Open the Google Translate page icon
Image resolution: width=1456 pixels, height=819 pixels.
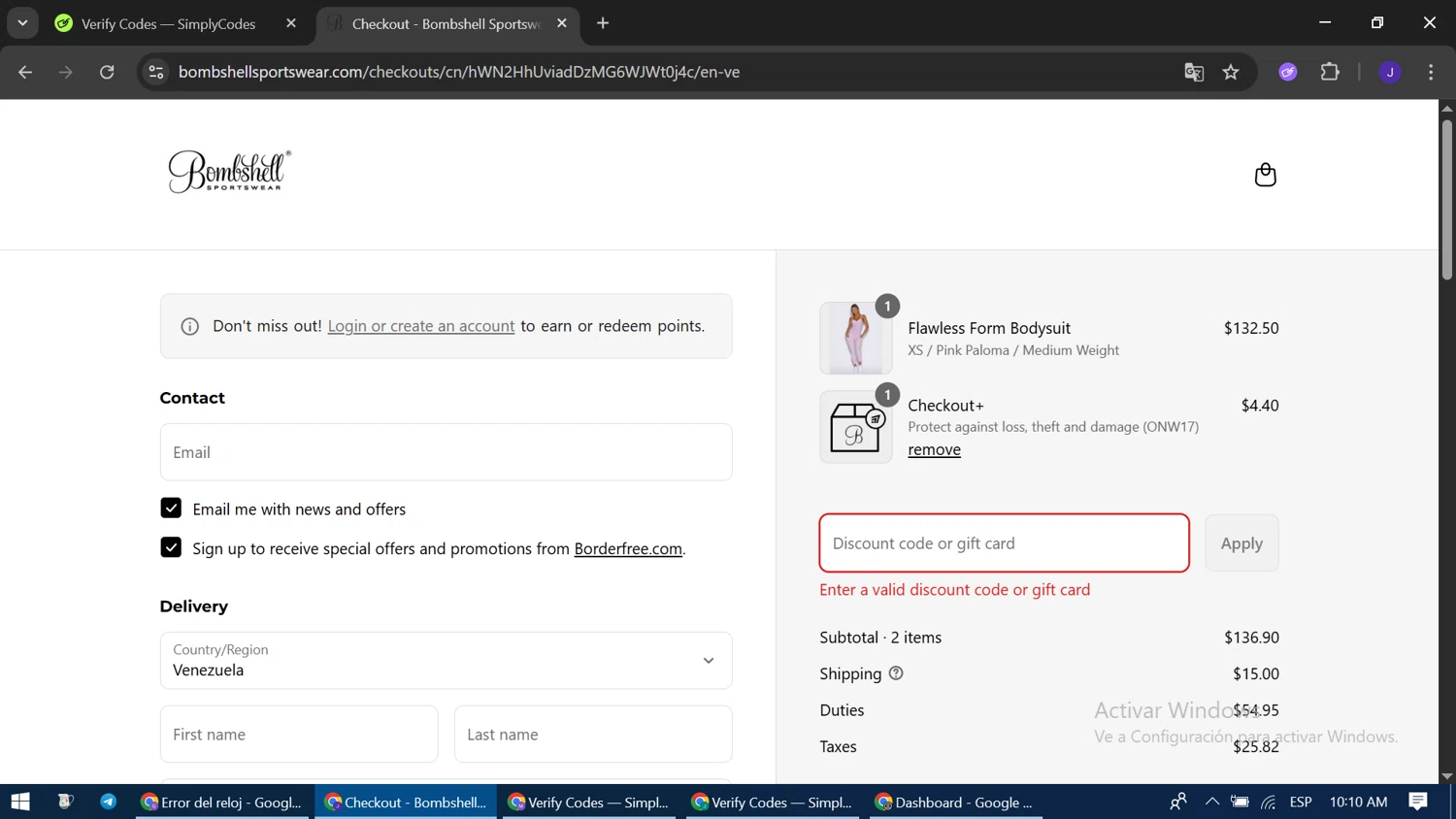(x=1194, y=72)
